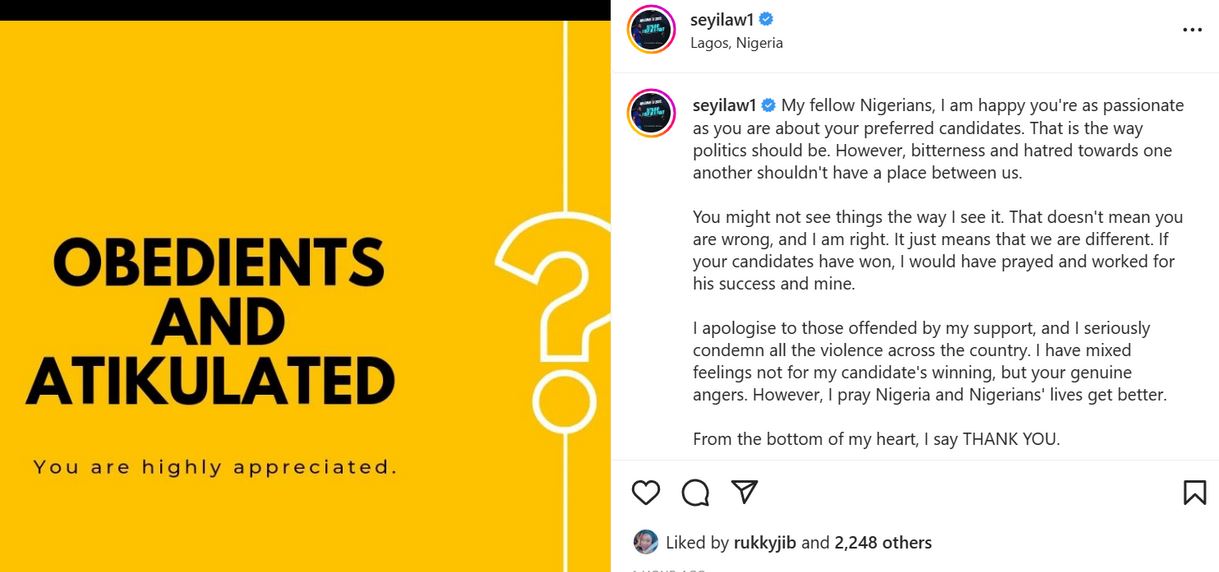
Task: Click the caption paragraph starting 'I apologise'
Action: pos(930,361)
